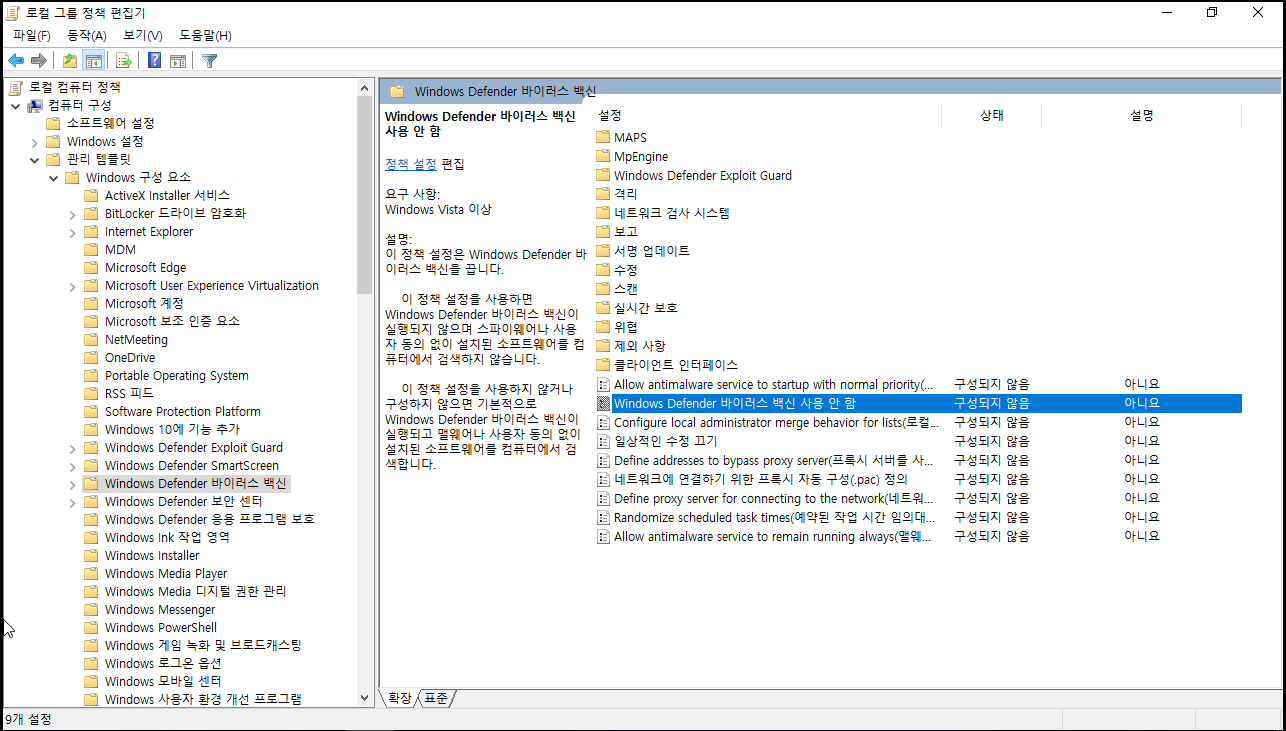Collapse the Windows 구성 요소 tree node
Image resolution: width=1286 pixels, height=731 pixels.
pos(53,177)
